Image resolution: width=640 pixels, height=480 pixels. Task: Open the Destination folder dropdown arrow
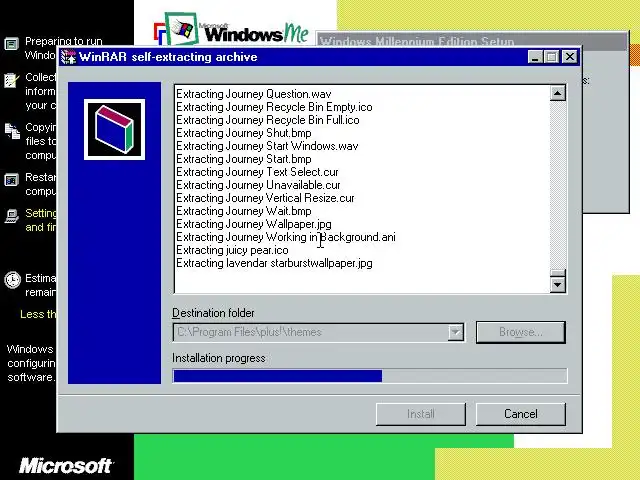456,332
